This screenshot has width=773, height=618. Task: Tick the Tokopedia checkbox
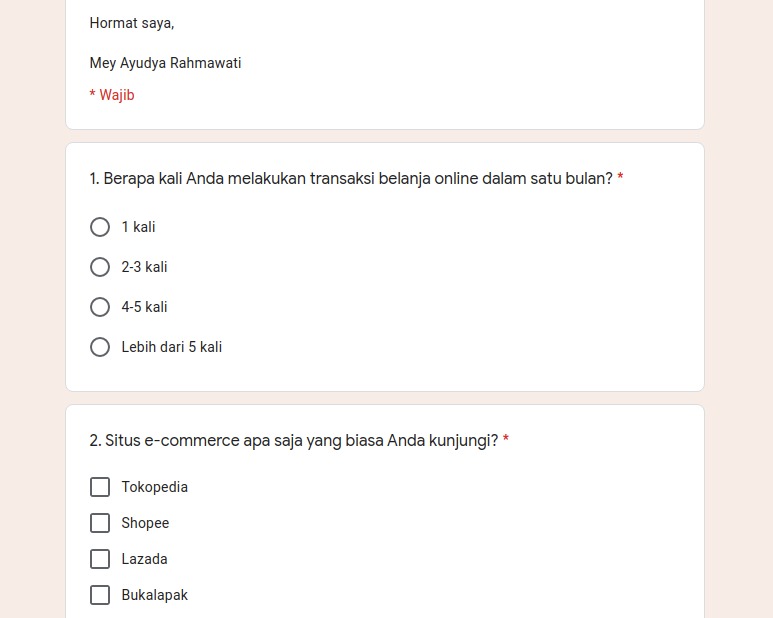100,487
